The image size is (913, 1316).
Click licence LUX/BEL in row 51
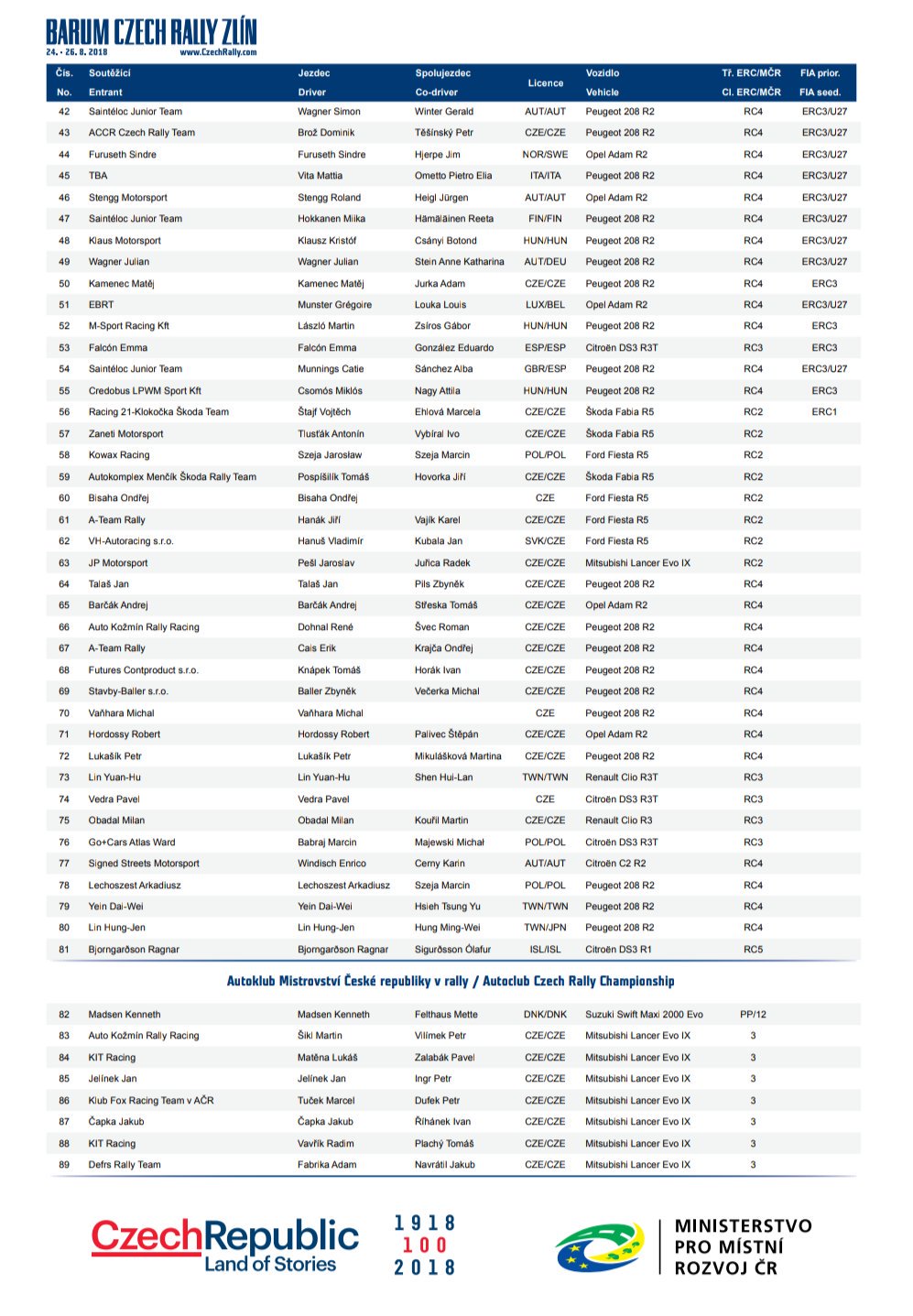[545, 305]
